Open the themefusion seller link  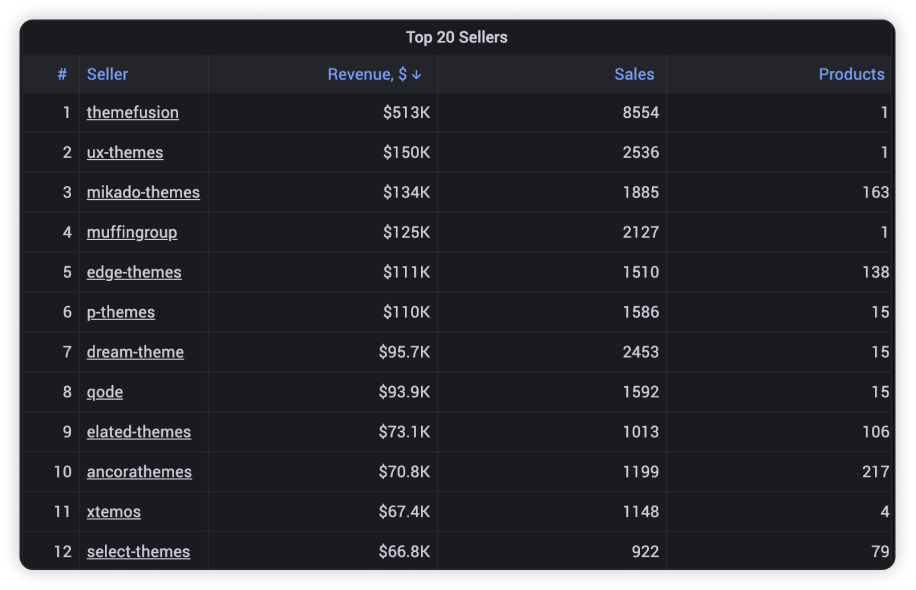133,113
